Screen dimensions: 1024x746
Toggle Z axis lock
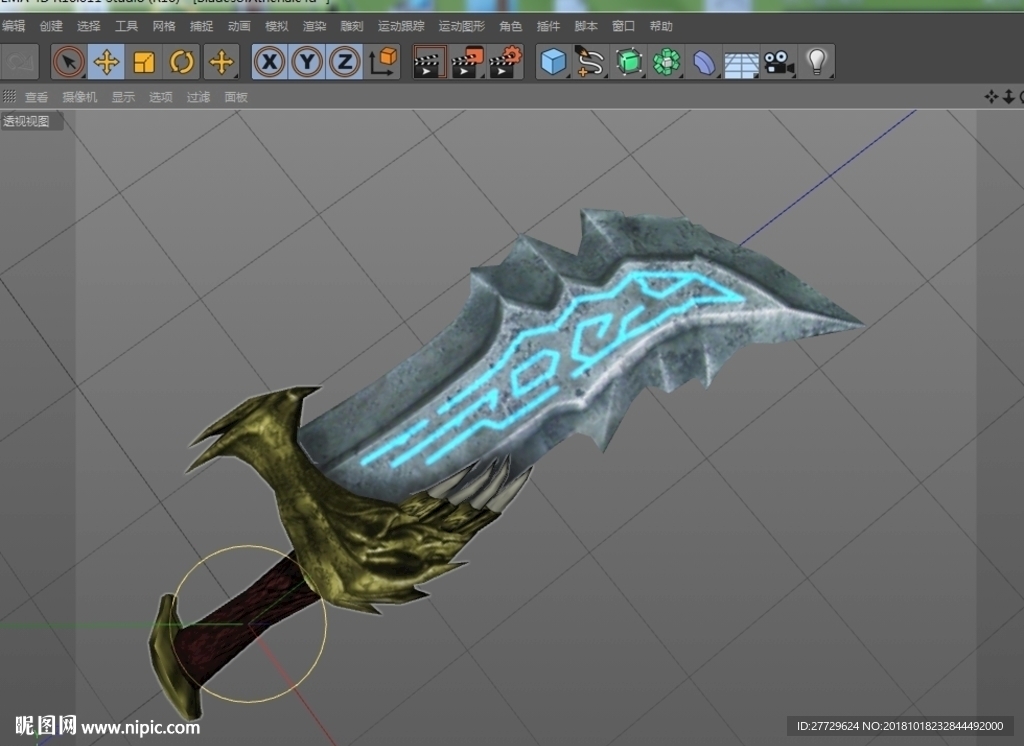(345, 63)
